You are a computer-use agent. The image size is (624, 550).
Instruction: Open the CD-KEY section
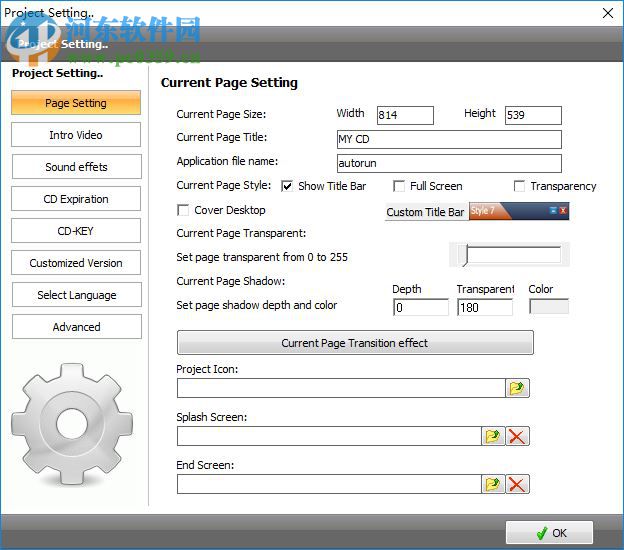(x=76, y=230)
